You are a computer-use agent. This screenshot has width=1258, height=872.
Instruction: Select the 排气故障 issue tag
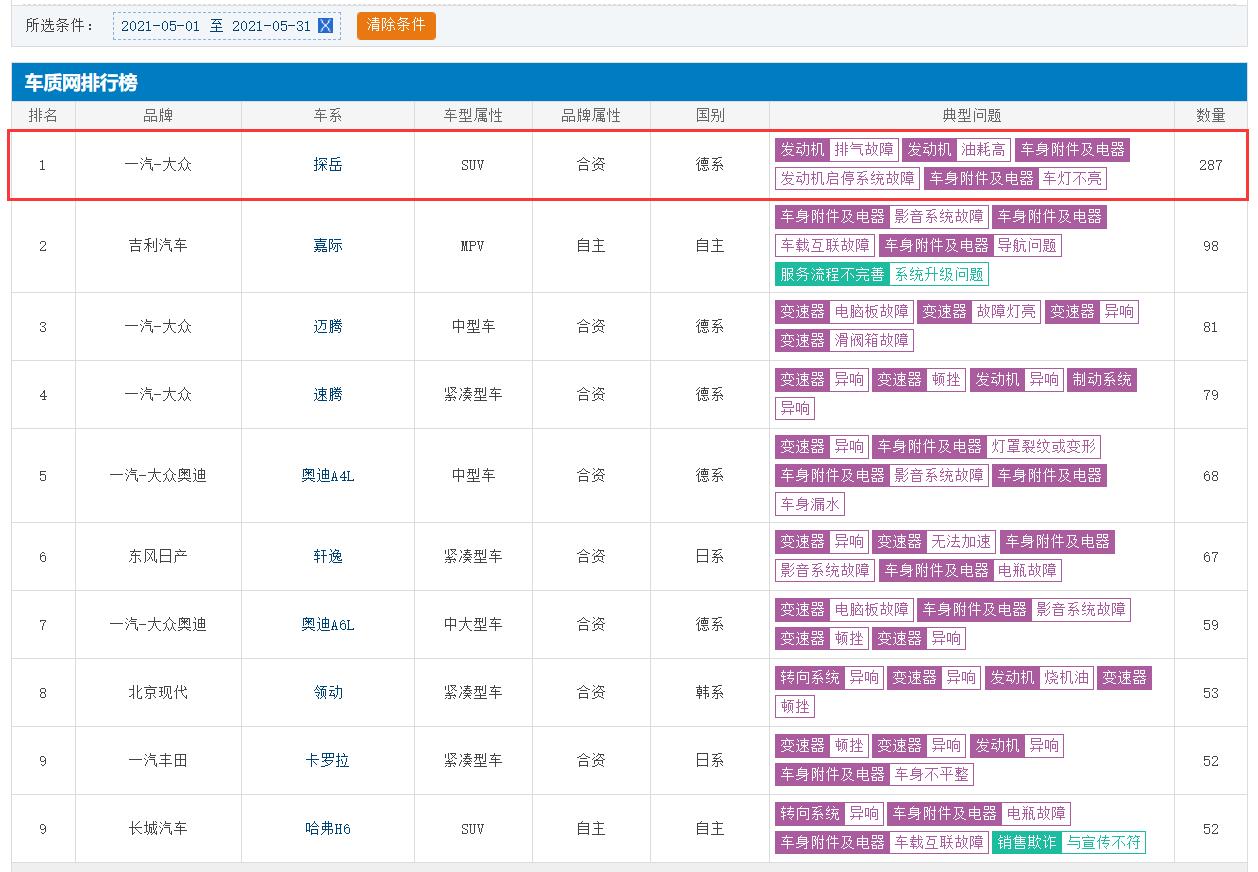pyautogui.click(x=864, y=150)
